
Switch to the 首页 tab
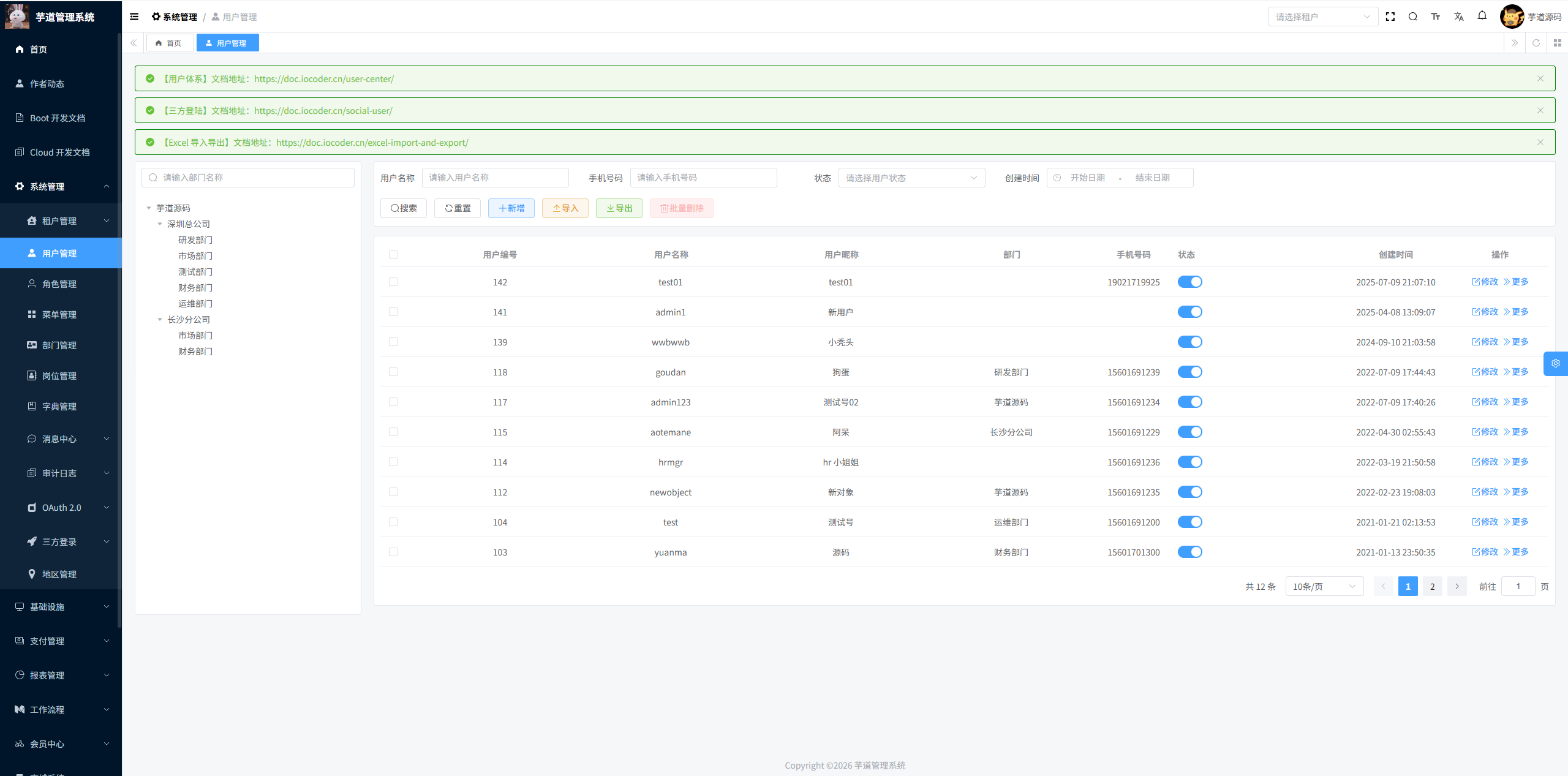169,43
